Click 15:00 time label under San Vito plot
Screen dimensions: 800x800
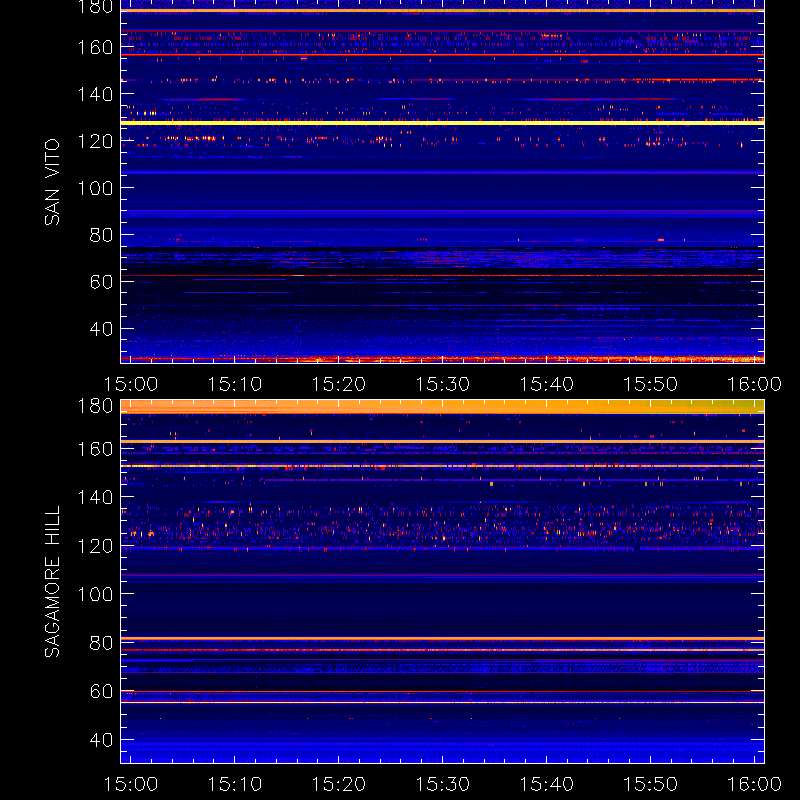131,384
